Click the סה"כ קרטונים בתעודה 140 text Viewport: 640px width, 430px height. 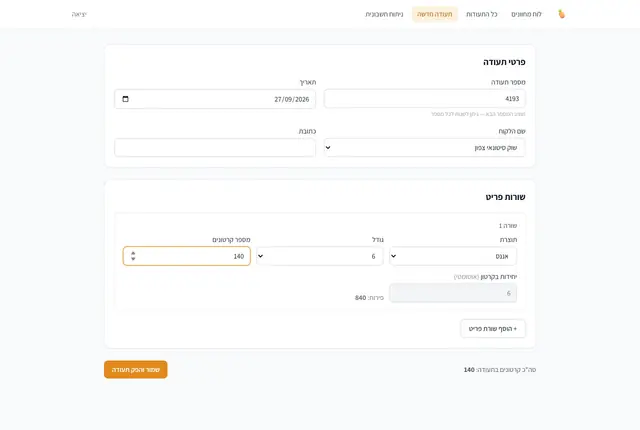point(500,370)
